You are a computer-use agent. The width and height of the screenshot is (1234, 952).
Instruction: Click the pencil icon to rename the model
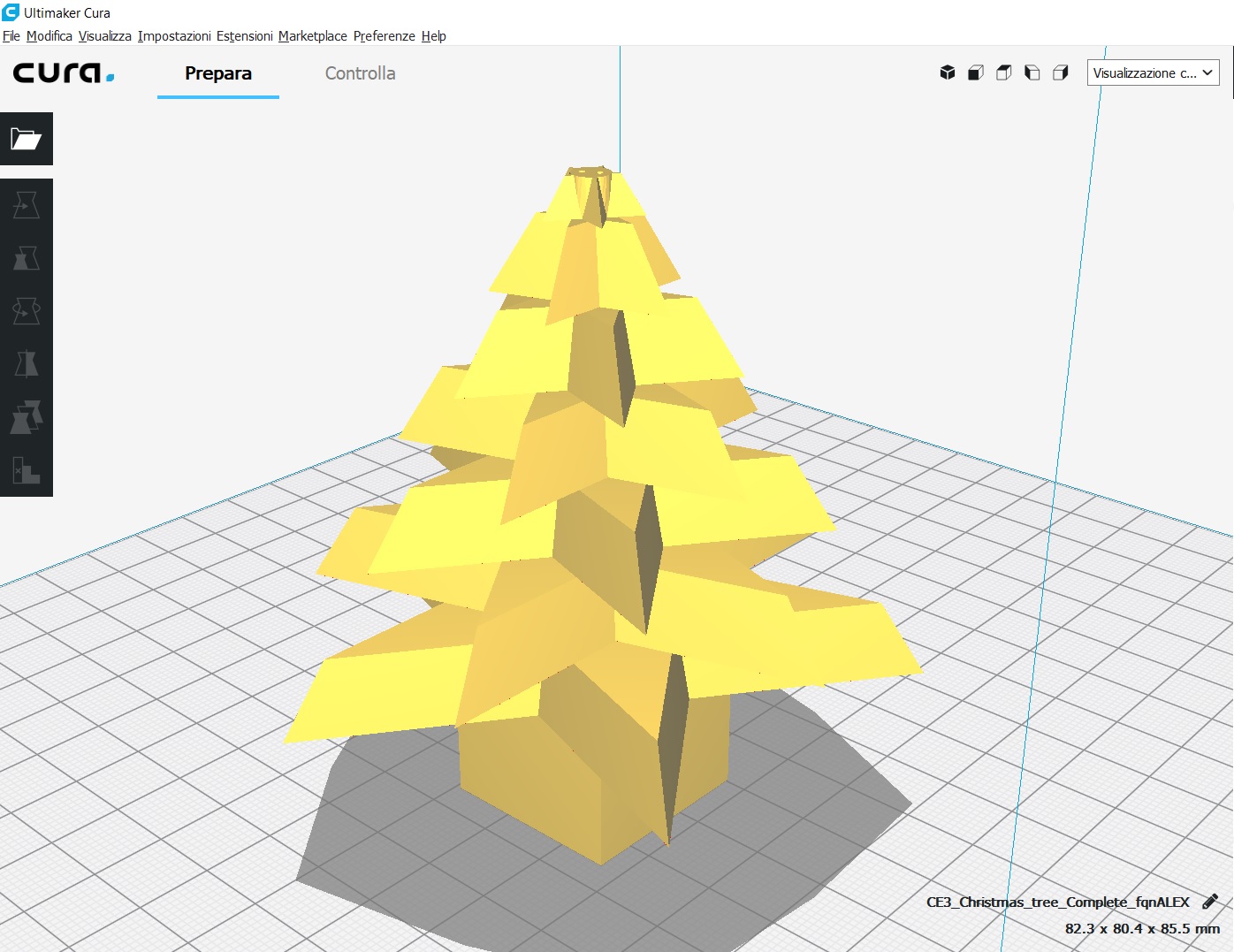[1210, 902]
